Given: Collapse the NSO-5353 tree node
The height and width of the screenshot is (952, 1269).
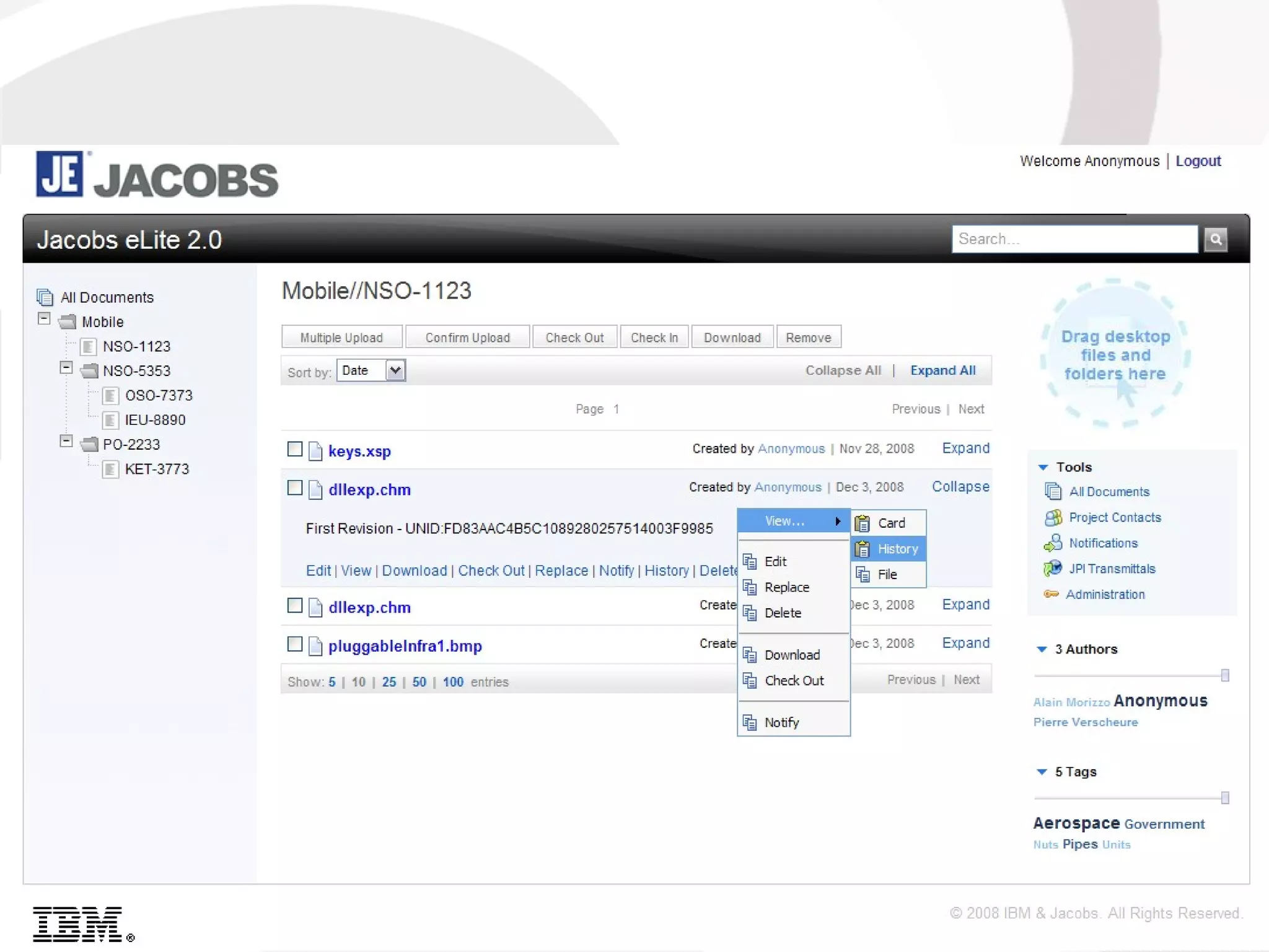Looking at the screenshot, I should coord(66,368).
